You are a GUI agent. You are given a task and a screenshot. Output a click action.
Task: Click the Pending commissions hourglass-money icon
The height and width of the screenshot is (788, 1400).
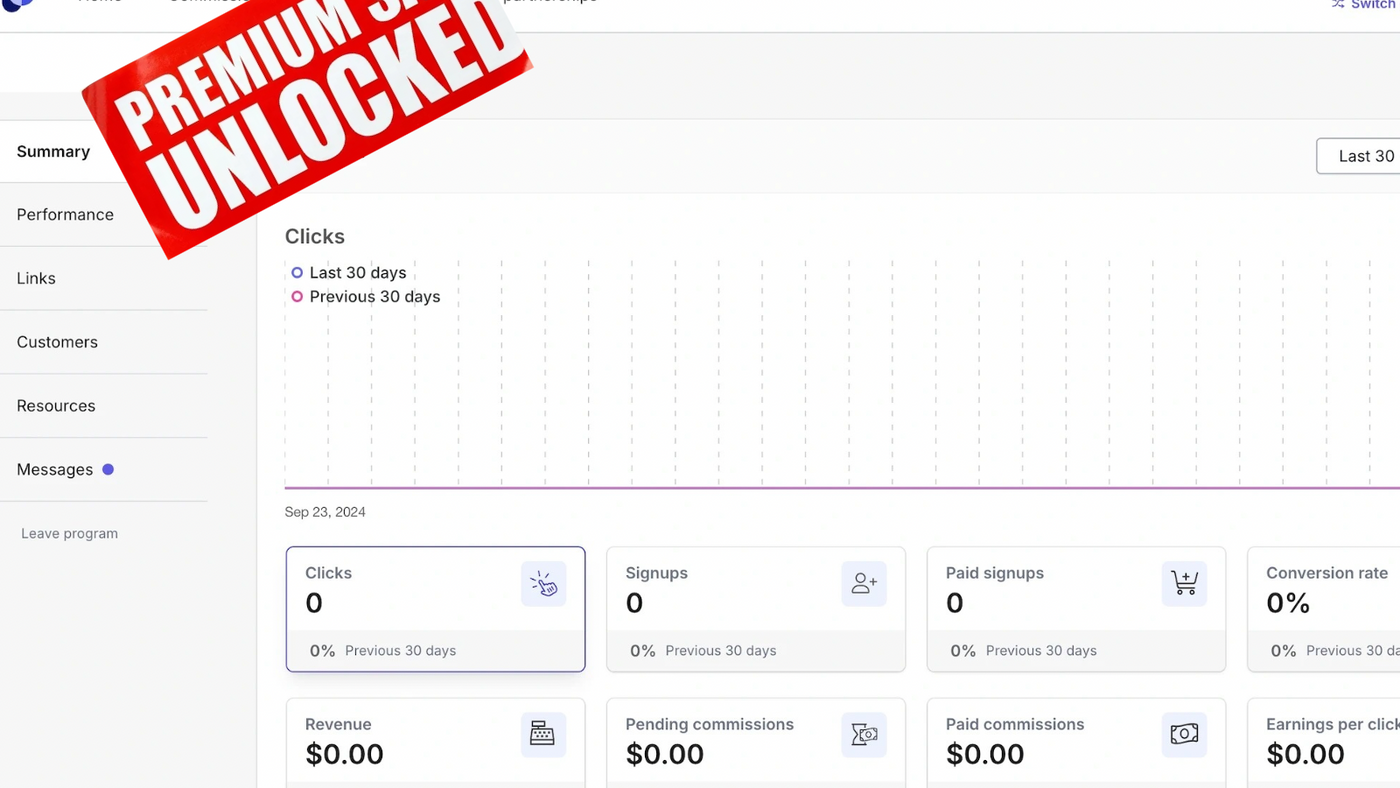864,735
